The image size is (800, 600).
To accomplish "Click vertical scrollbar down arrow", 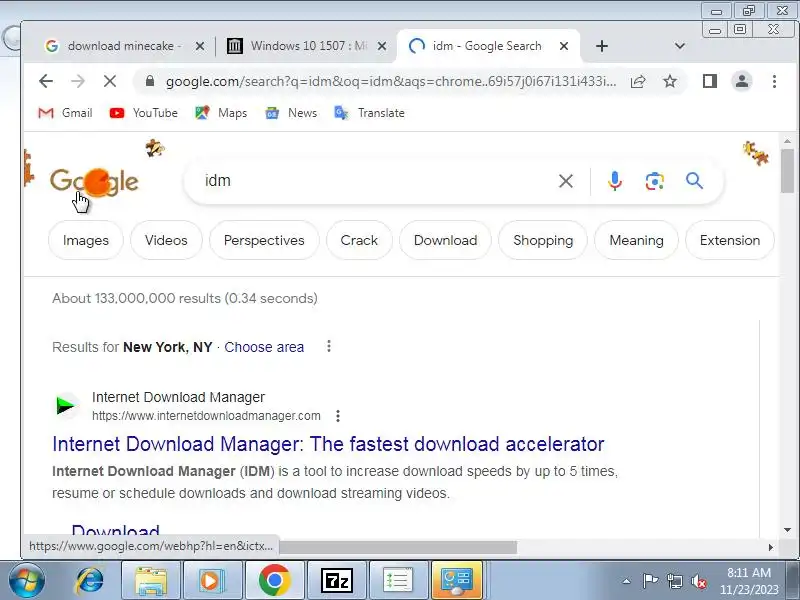I will (x=787, y=530).
